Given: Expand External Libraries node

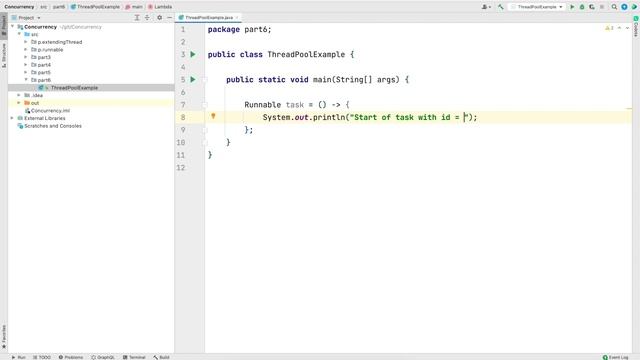Looking at the screenshot, I should [12, 118].
